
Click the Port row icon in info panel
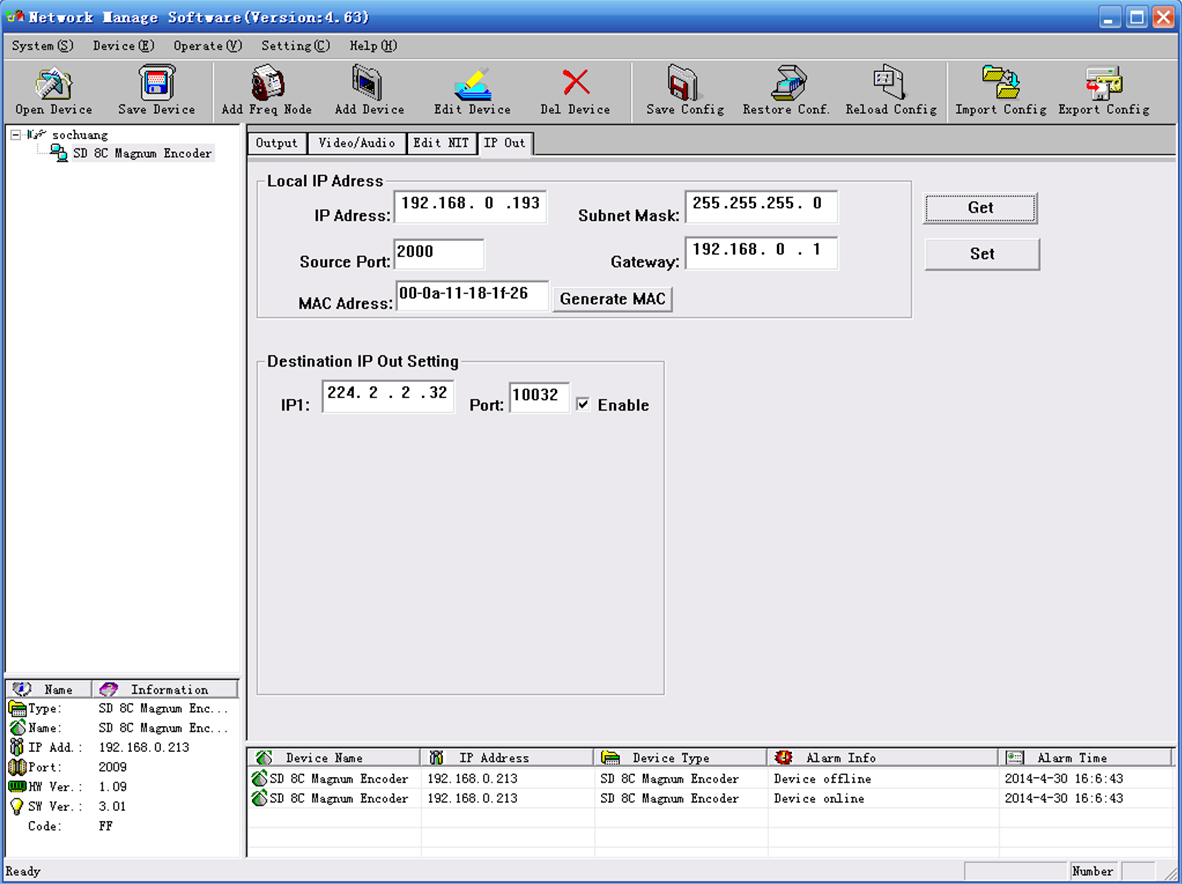coord(17,767)
